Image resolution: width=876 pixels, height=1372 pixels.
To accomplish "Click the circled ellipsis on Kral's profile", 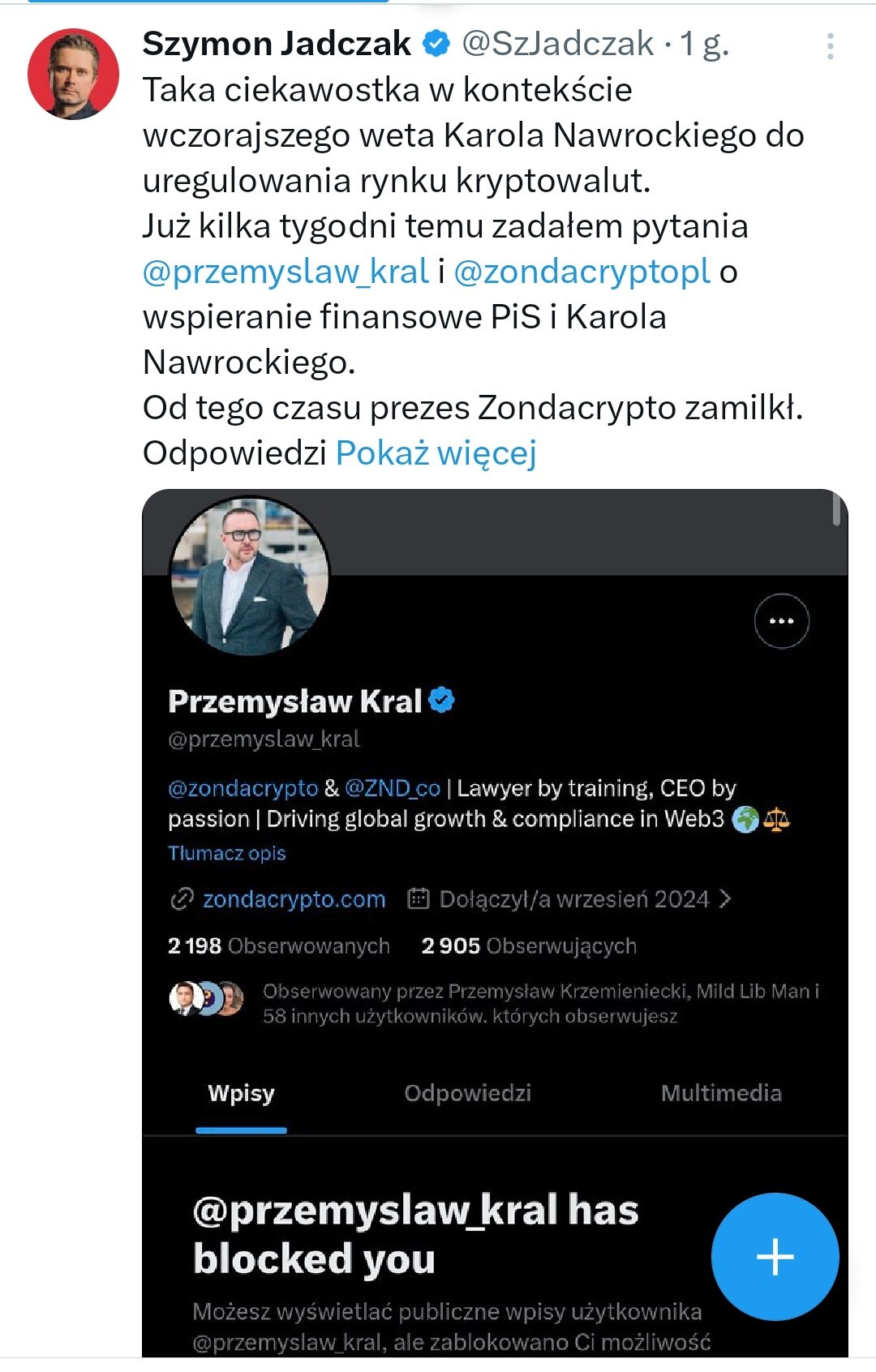I will (781, 621).
